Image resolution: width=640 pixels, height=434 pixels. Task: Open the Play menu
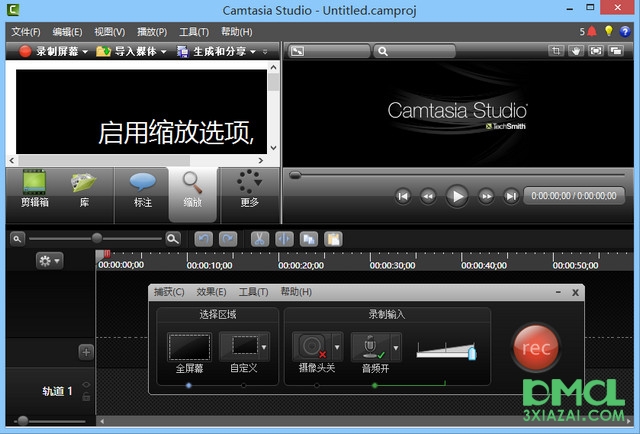coord(152,32)
